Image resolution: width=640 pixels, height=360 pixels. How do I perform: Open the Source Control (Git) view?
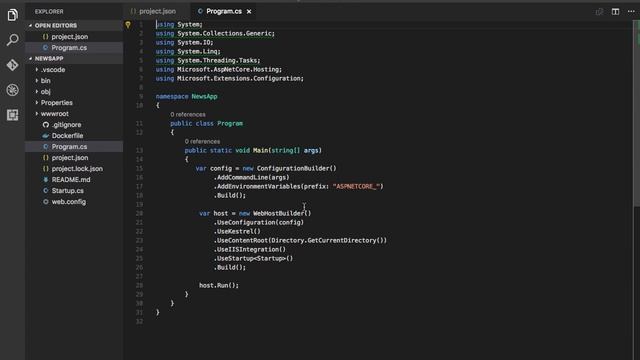tap(12, 65)
